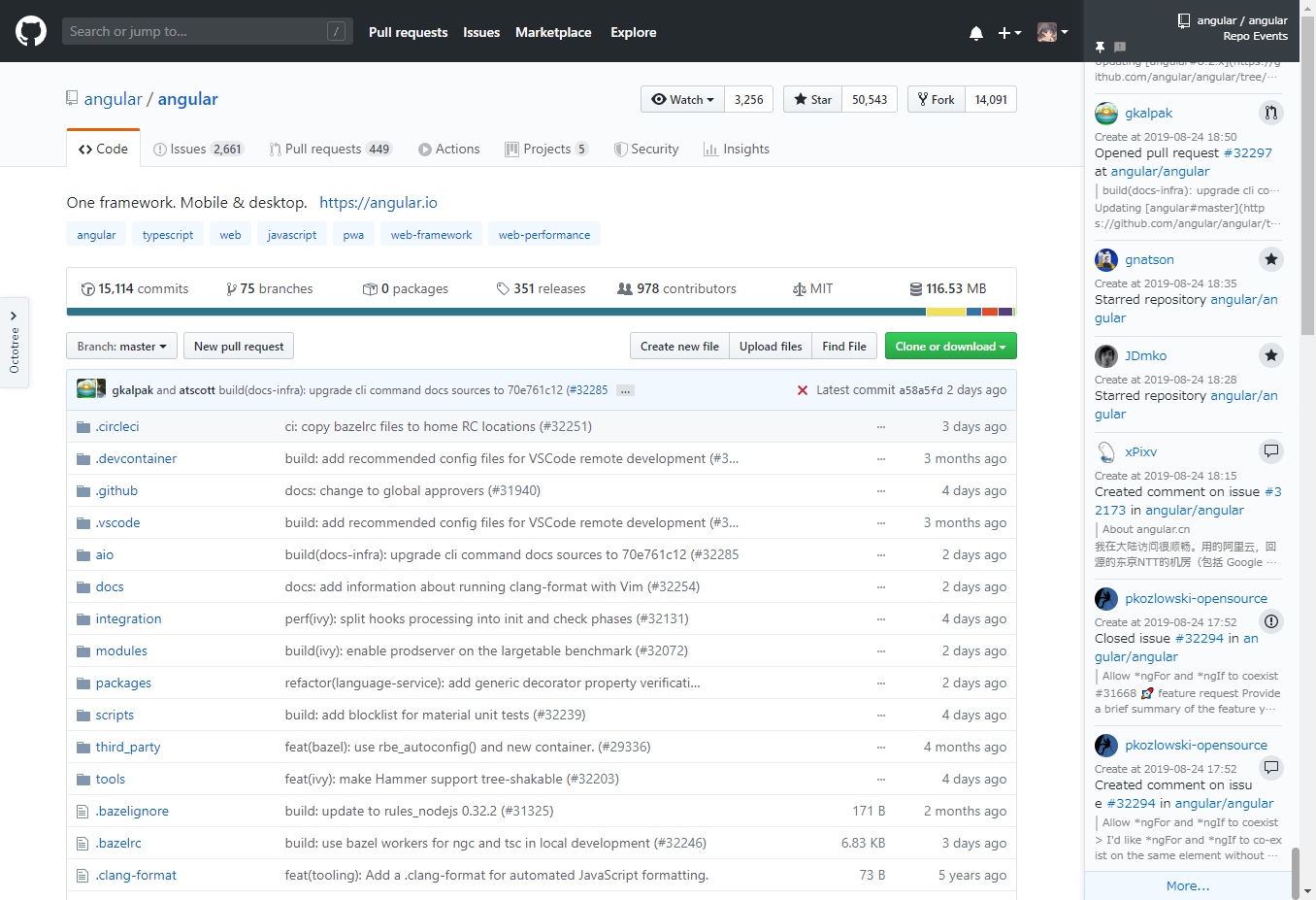Open Marketplace in top navigation
This screenshot has width=1316, height=900.
[553, 32]
